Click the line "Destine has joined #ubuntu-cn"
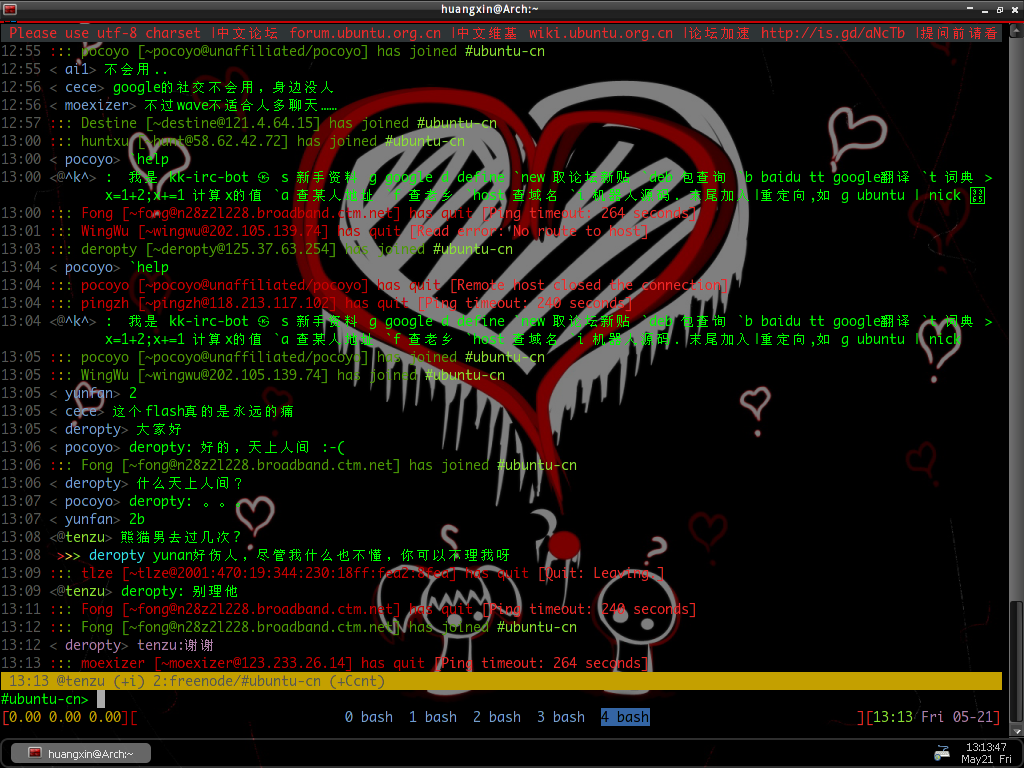This screenshot has width=1024, height=768. point(249,123)
